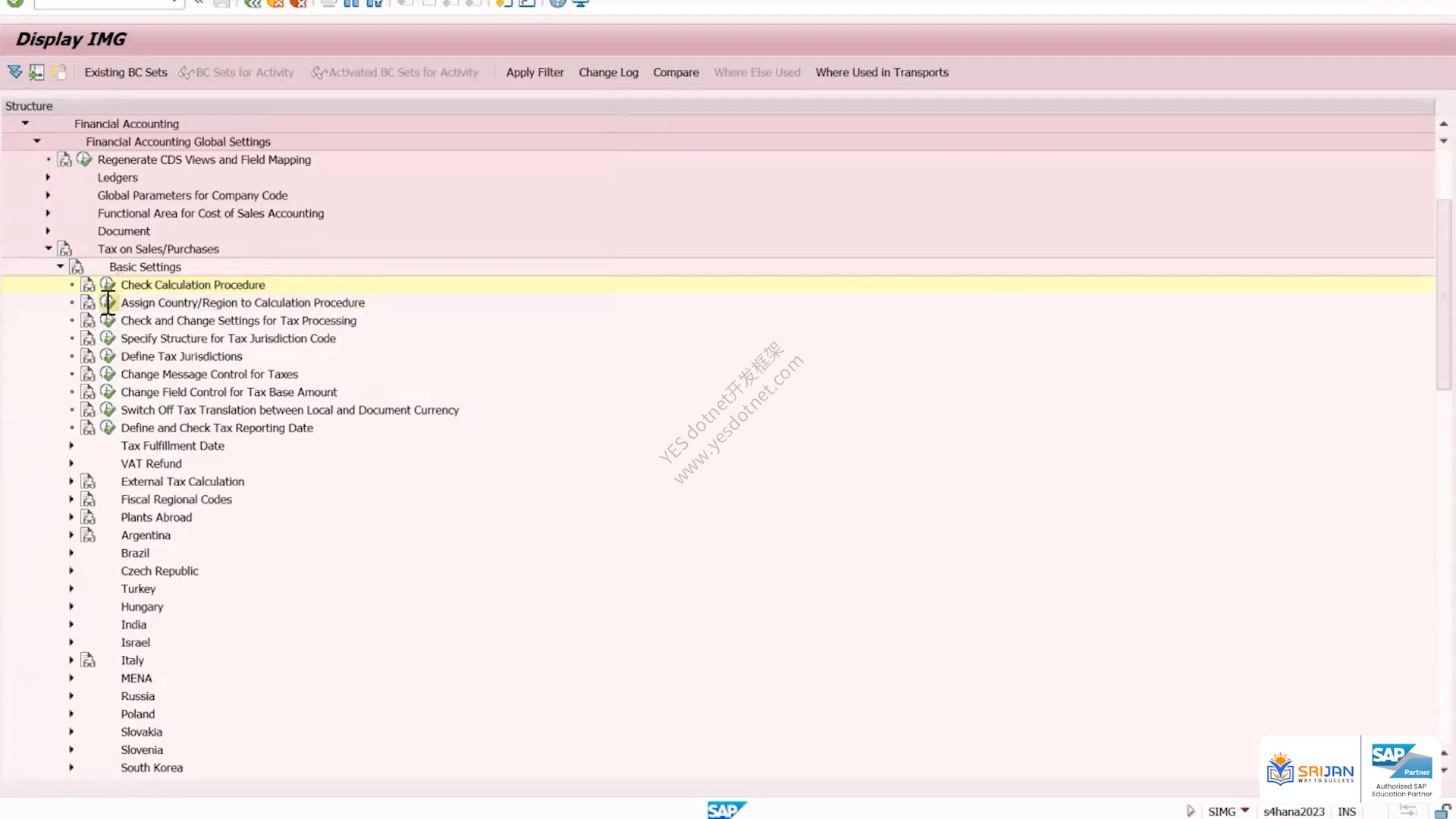The width and height of the screenshot is (1456, 819).
Task: Expand the VAT Refund node
Action: (x=71, y=463)
